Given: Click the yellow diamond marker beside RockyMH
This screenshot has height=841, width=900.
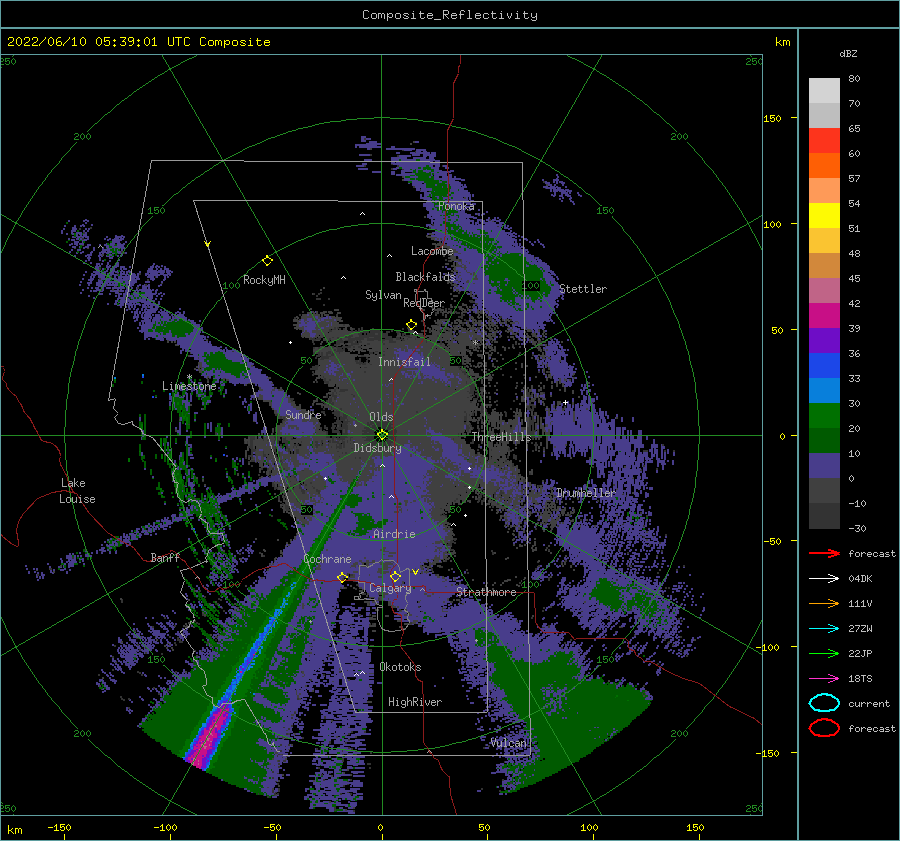Looking at the screenshot, I should (267, 261).
